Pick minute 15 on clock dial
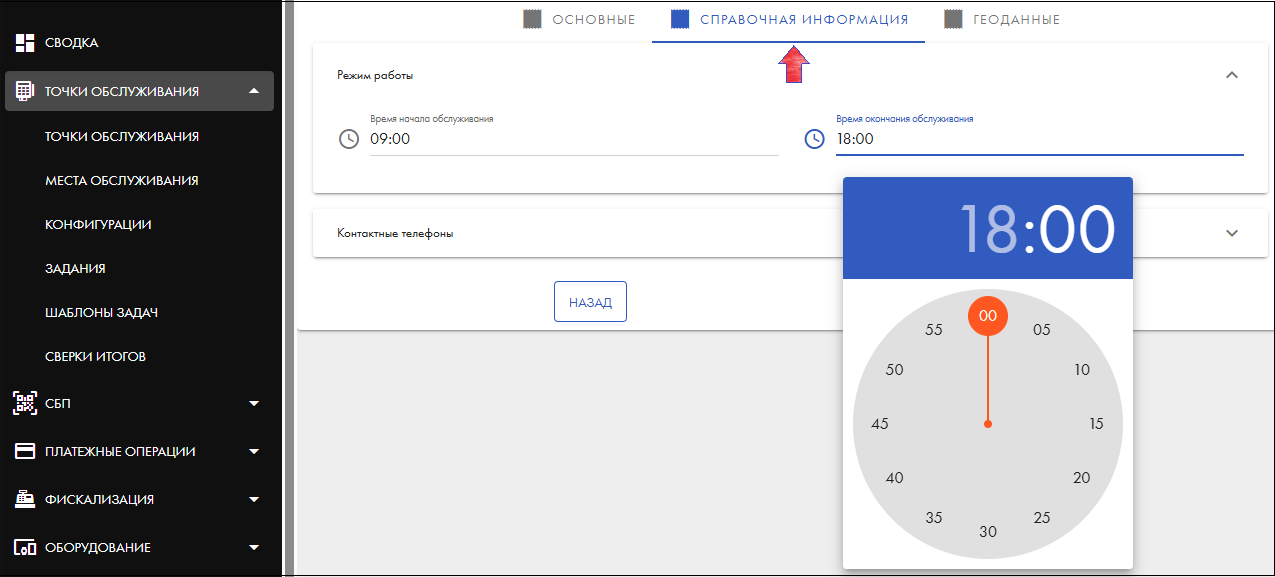This screenshot has height=577, width=1275. (x=1096, y=424)
